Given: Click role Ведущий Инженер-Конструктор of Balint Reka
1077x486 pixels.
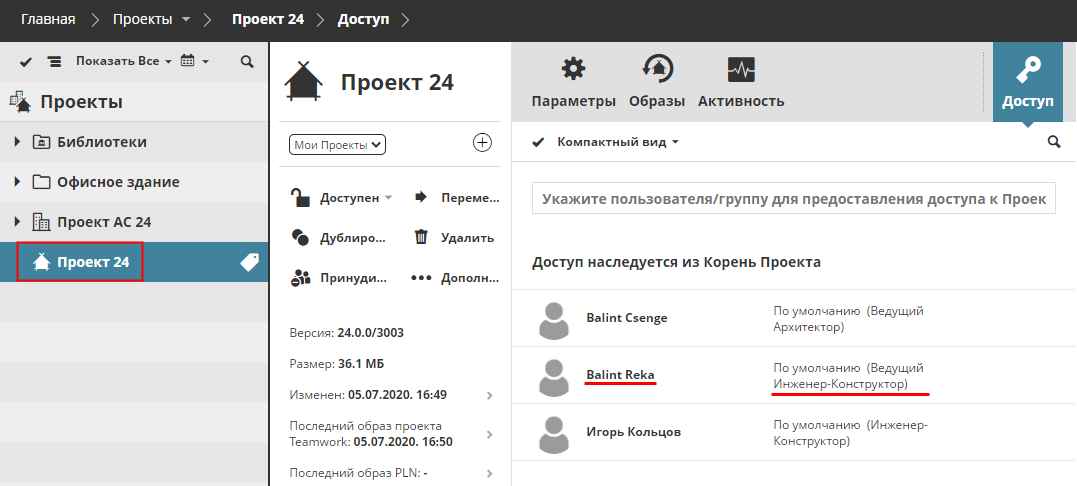Looking at the screenshot, I should coord(848,376).
